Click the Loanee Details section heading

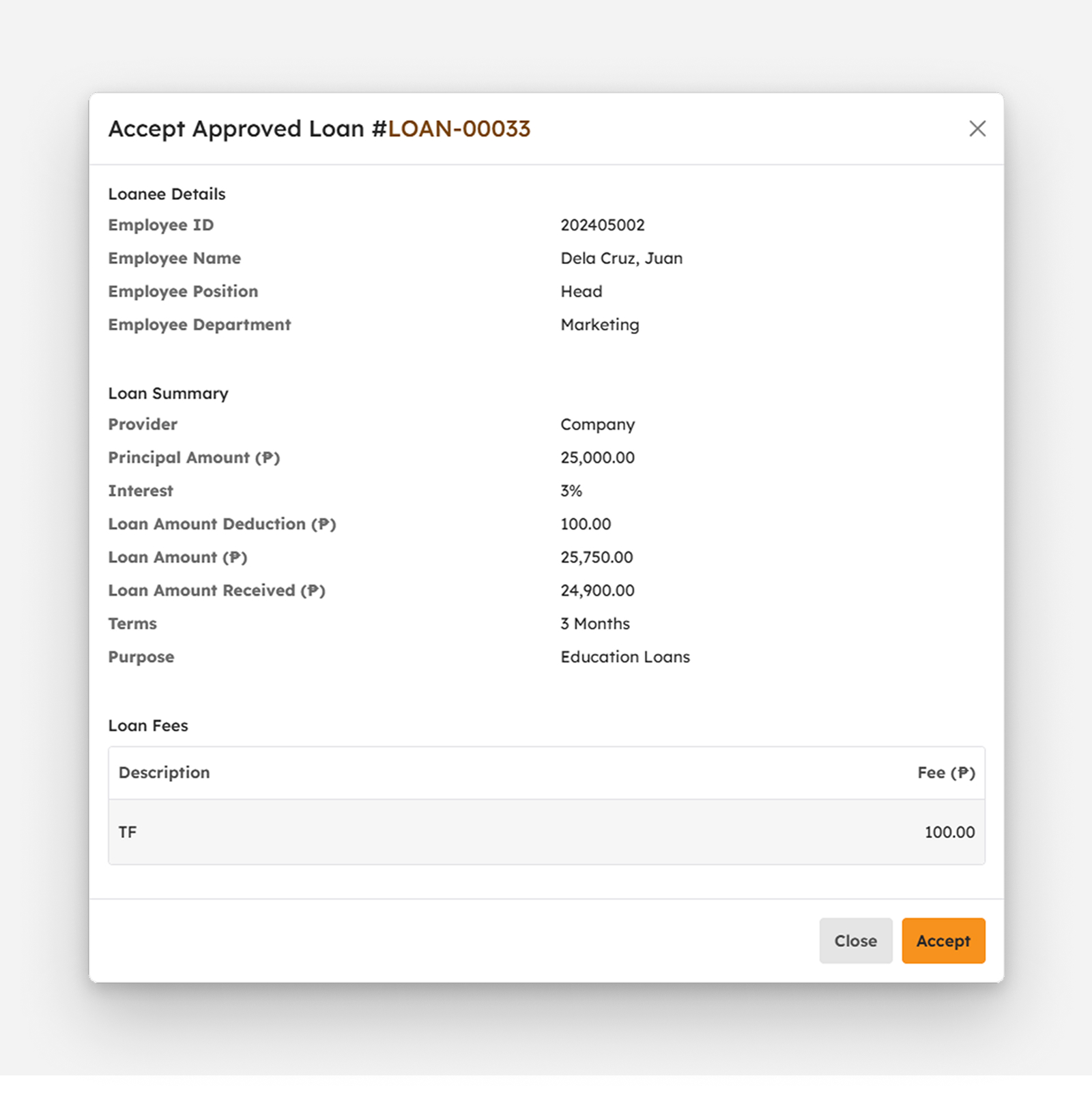(x=167, y=194)
